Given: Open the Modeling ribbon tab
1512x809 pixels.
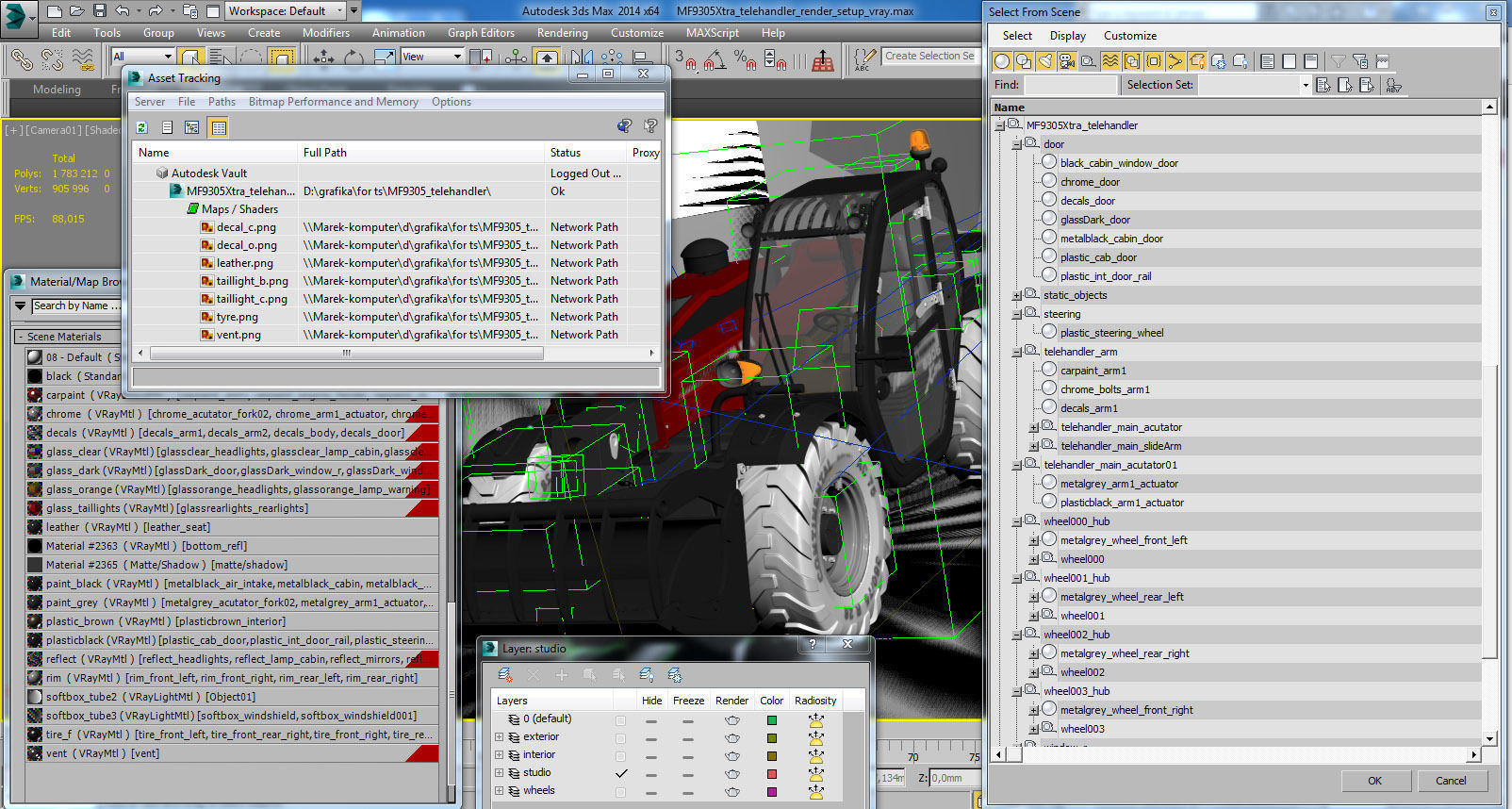Looking at the screenshot, I should click(x=57, y=90).
